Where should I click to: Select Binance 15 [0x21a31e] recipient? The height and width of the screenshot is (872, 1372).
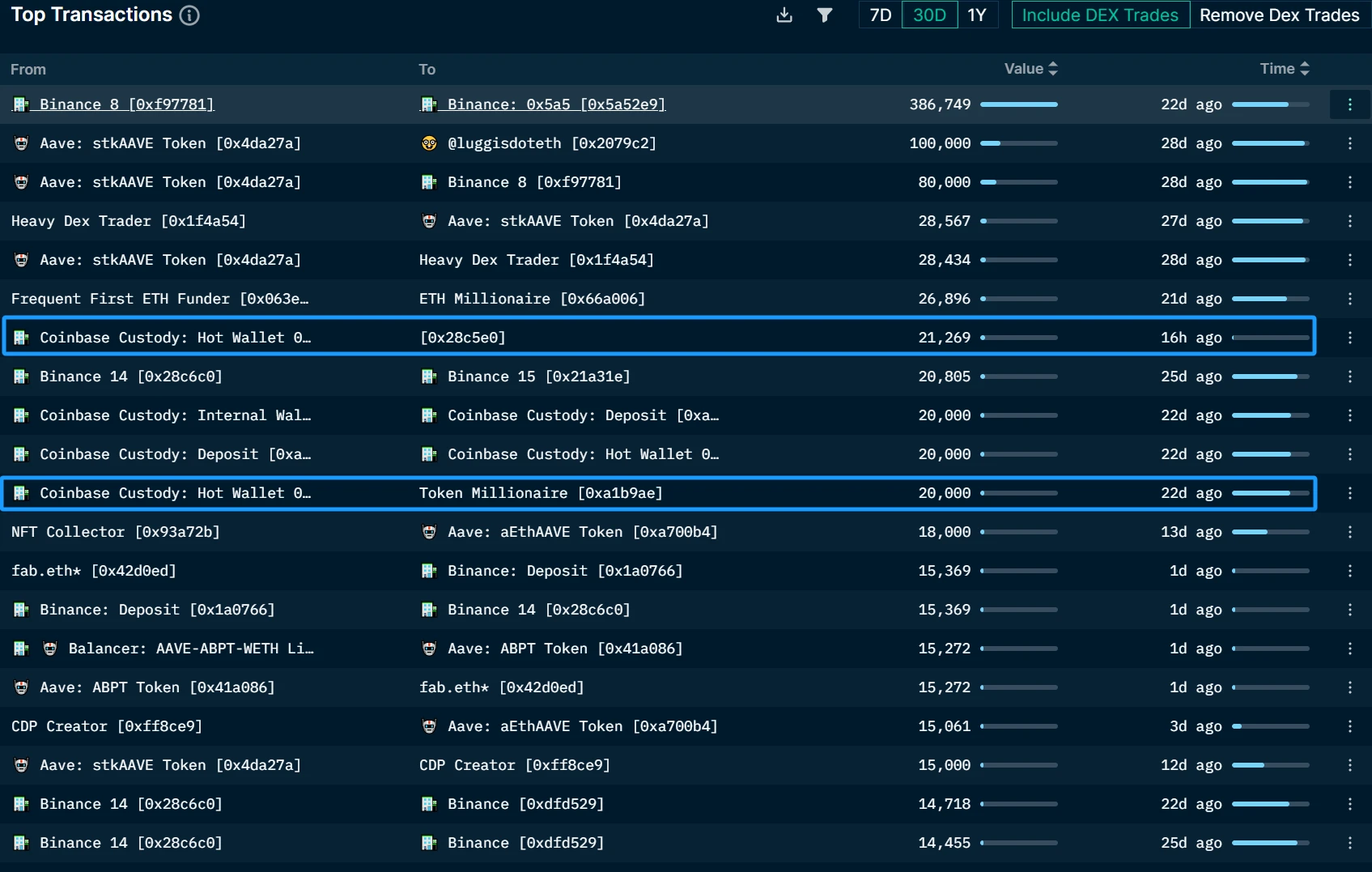pos(538,376)
